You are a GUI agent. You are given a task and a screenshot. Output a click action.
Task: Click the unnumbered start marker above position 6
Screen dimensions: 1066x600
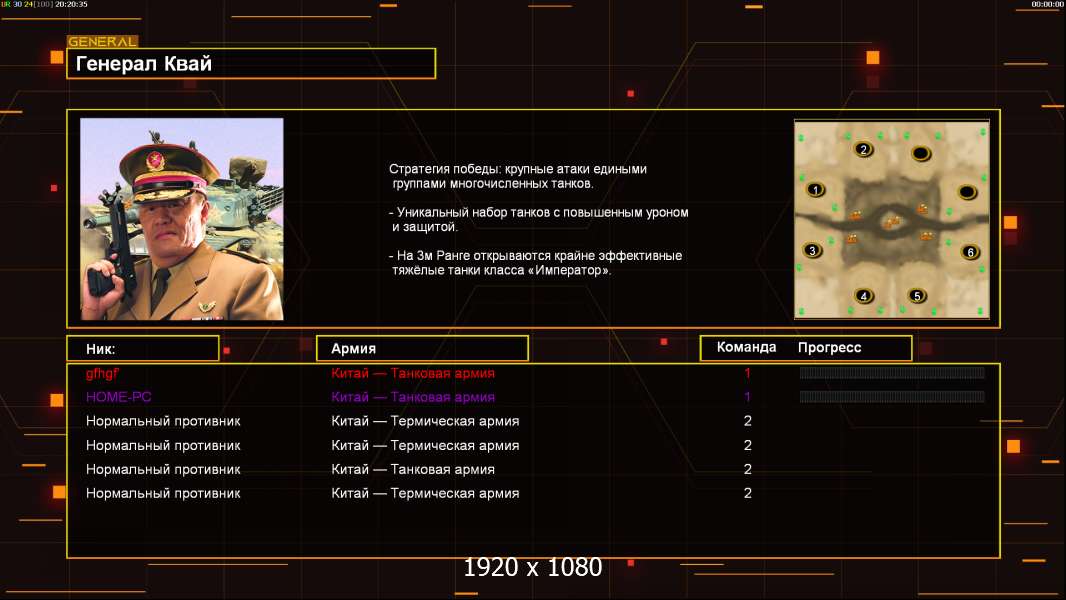[x=967, y=192]
